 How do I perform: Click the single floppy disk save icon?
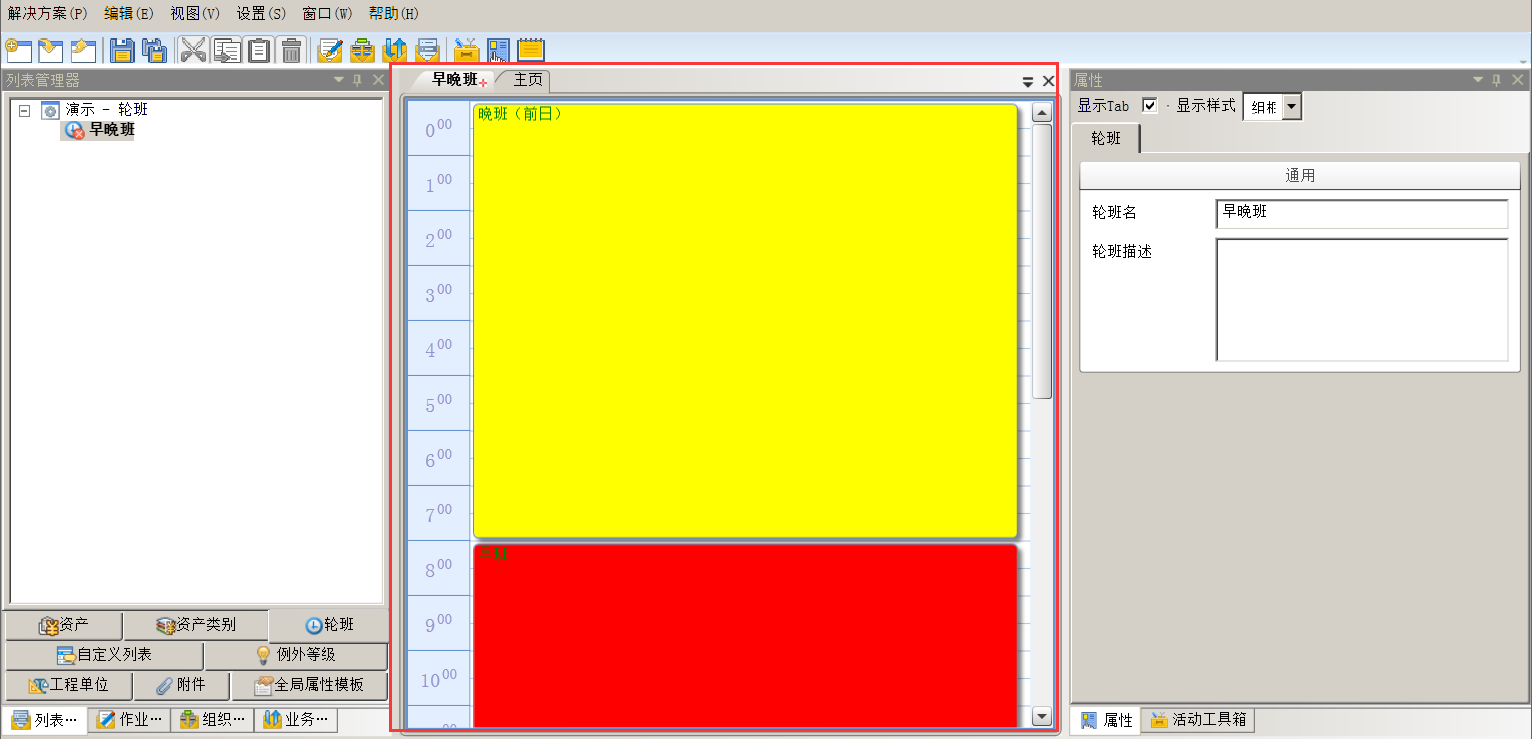click(122, 50)
